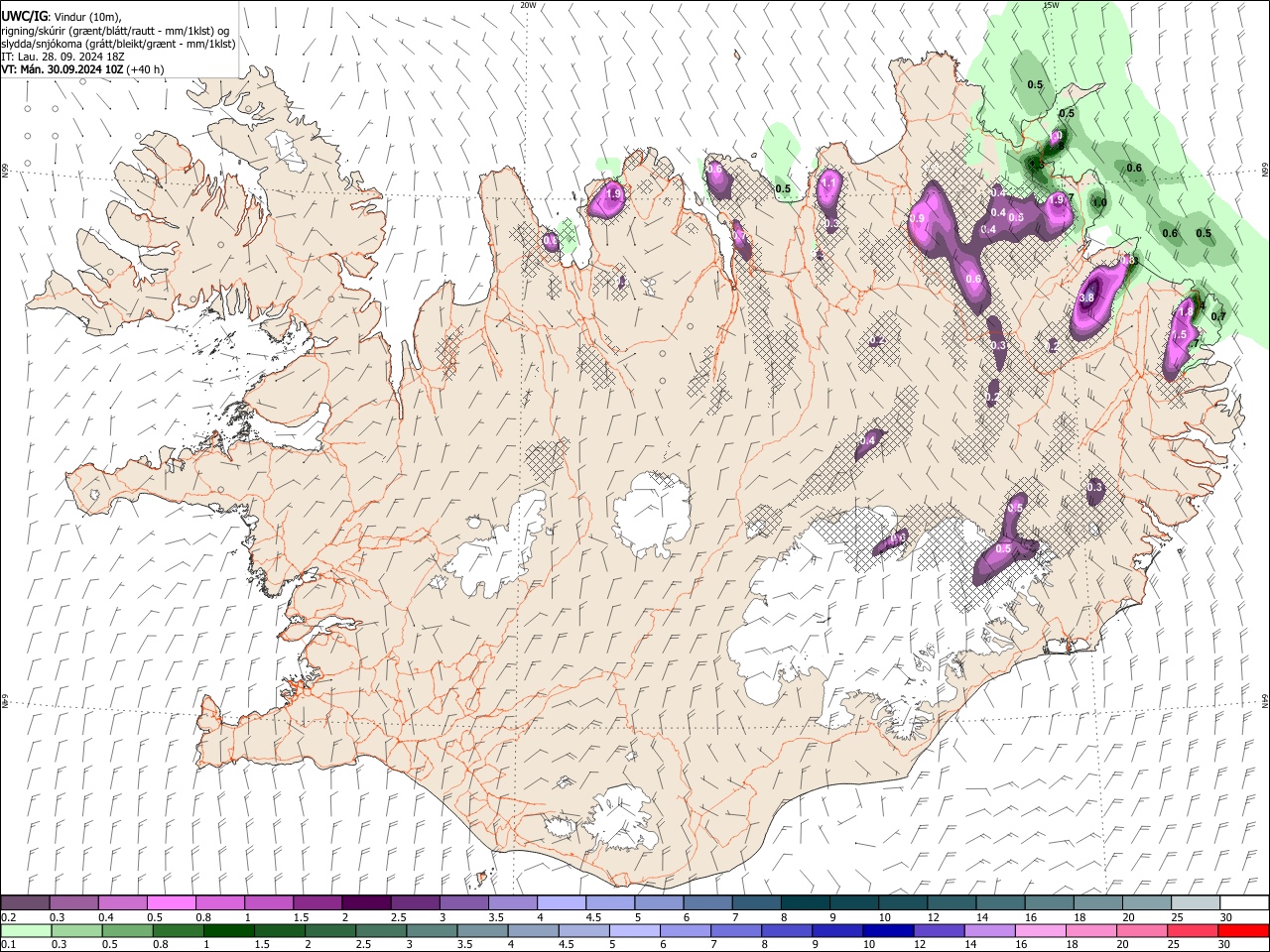Click the lavender 4 swatch in the snow legend
This screenshot has height=952, width=1270.
pyautogui.click(x=561, y=902)
